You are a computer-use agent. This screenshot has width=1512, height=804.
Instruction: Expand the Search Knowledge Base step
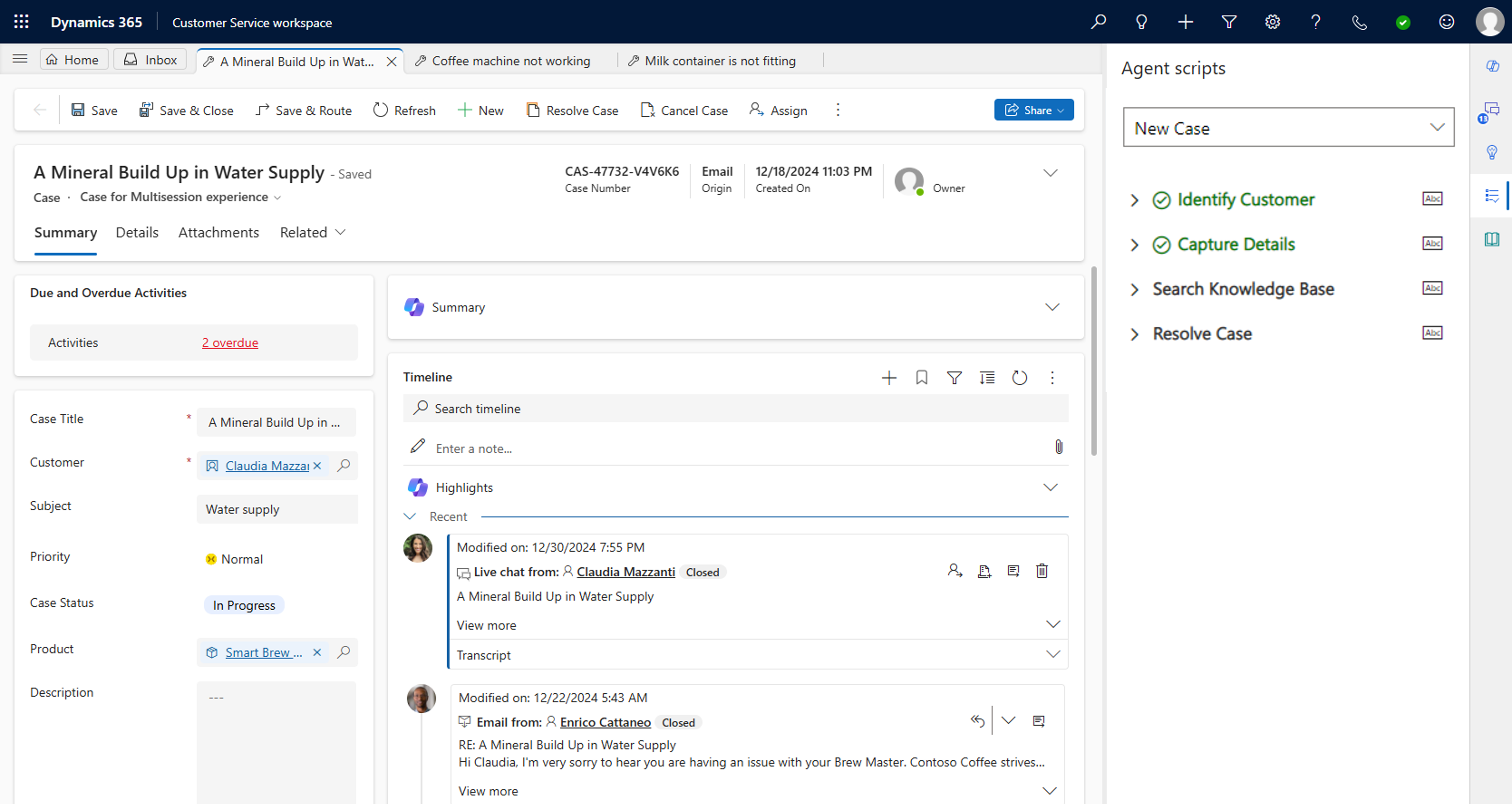tap(1134, 289)
